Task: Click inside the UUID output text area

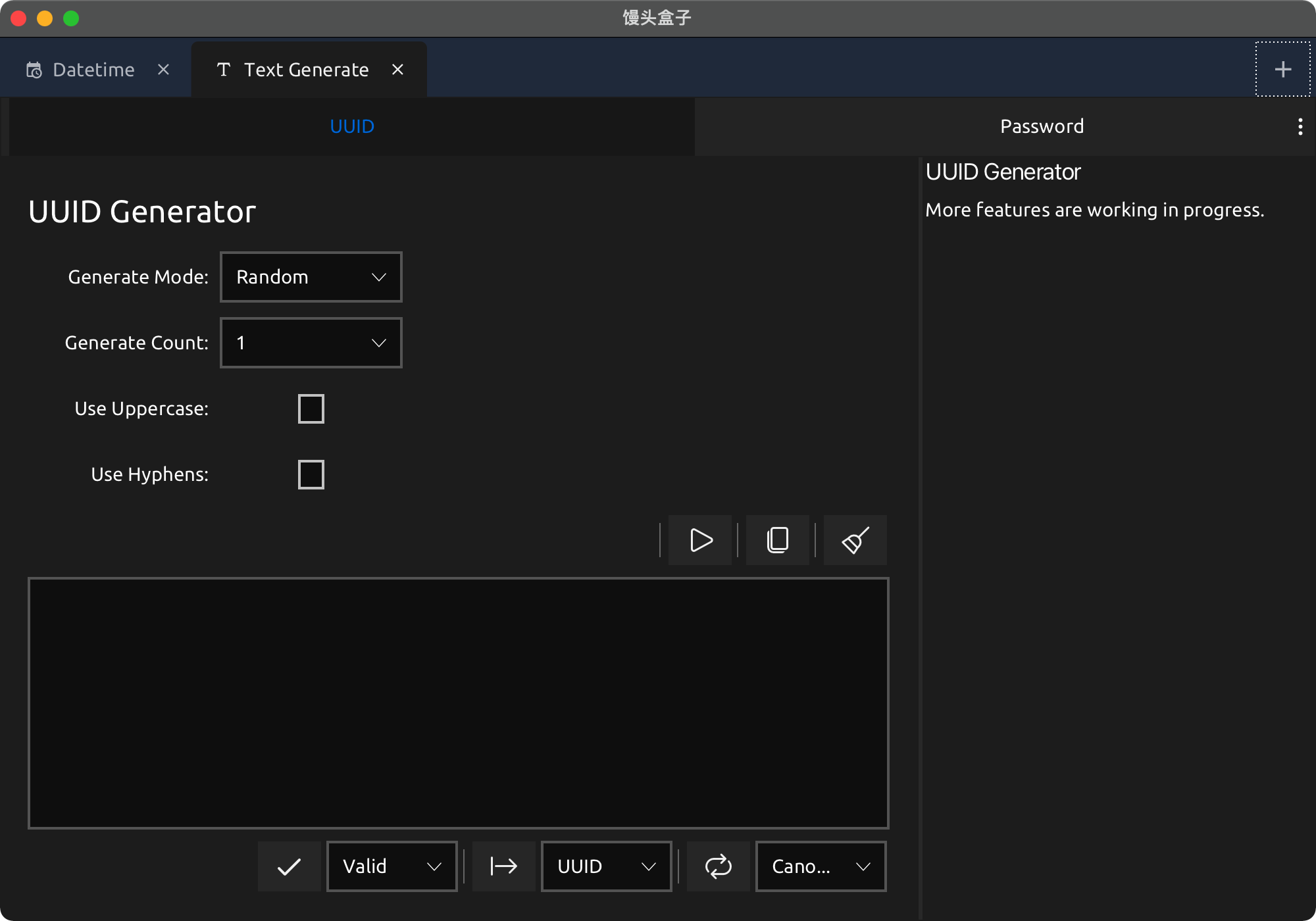Action: pos(458,703)
